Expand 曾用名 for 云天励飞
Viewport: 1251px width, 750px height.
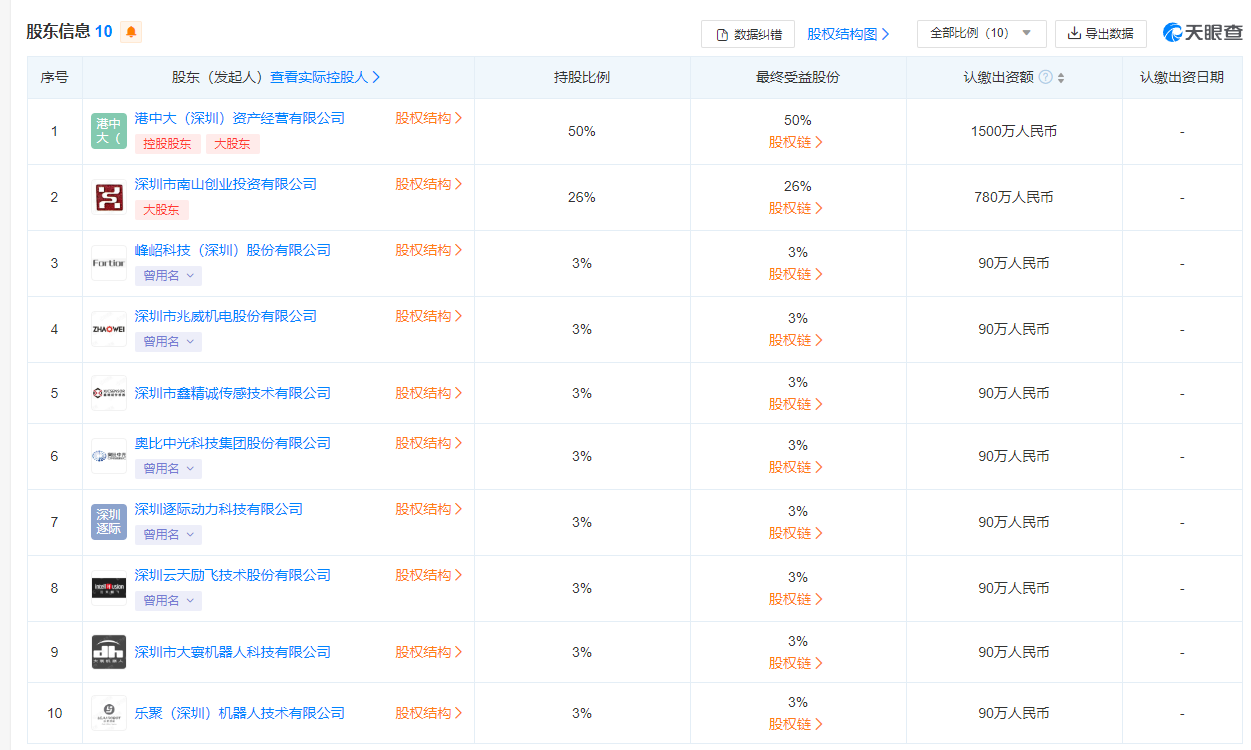tap(168, 601)
